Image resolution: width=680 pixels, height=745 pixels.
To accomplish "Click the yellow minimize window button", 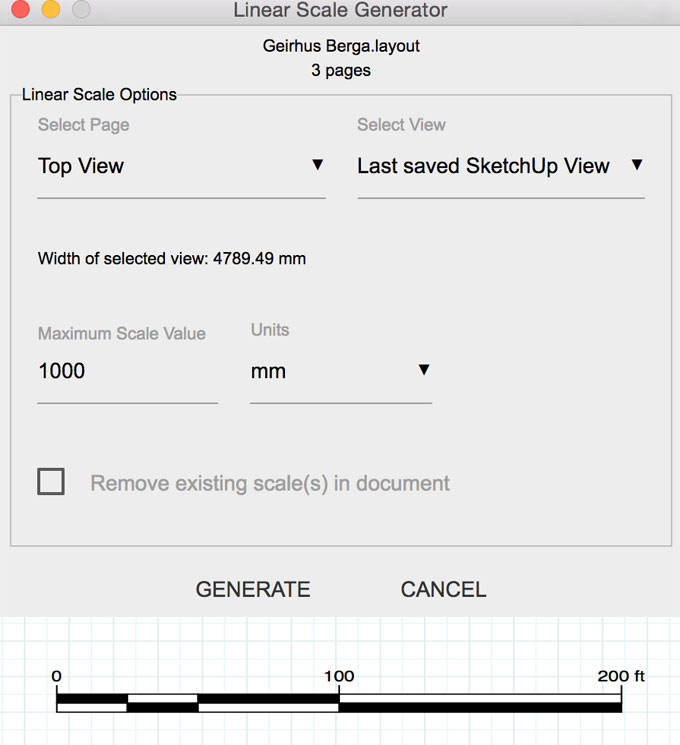I will (50, 11).
